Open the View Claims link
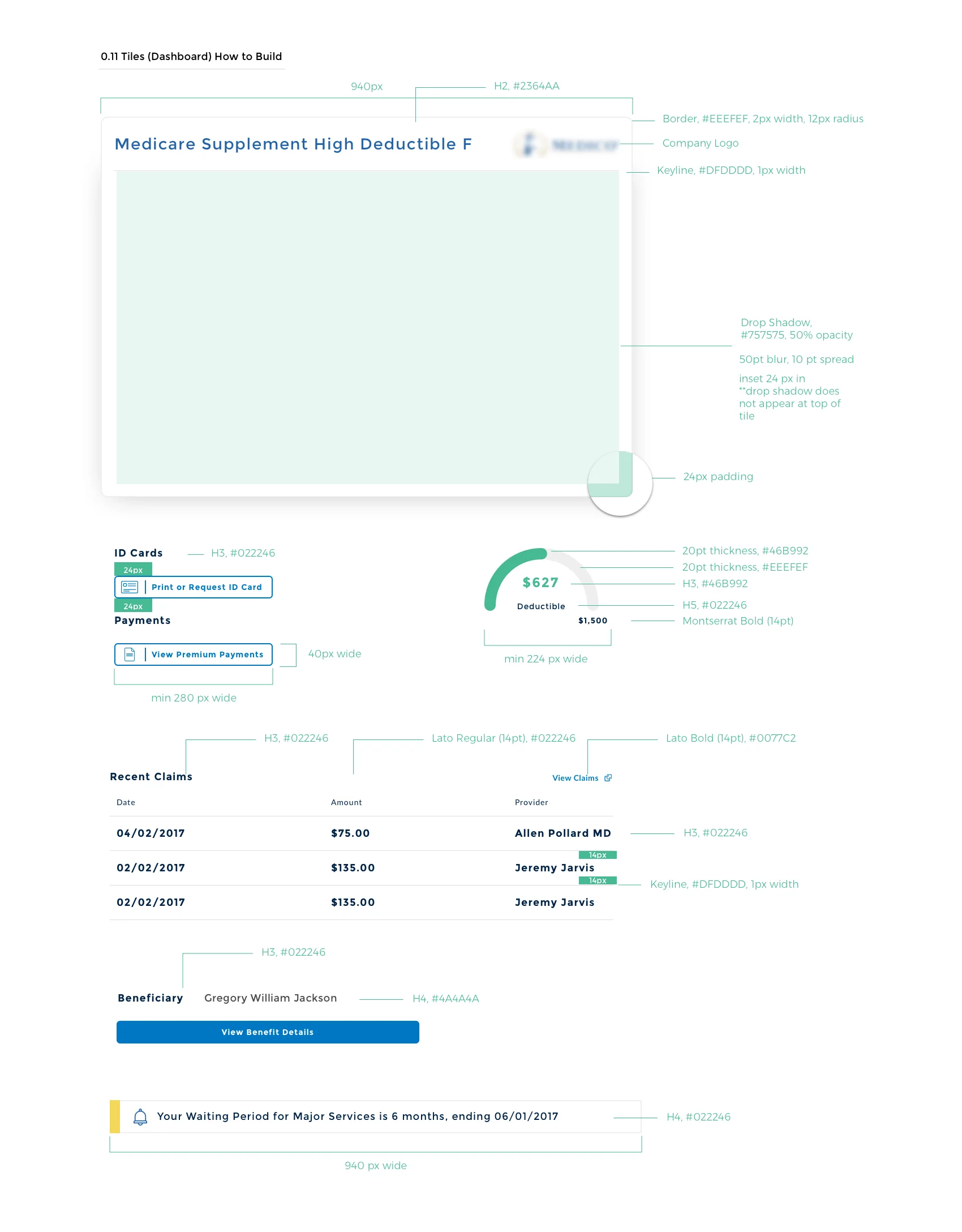Viewport: 962px width, 1232px height. tap(575, 778)
